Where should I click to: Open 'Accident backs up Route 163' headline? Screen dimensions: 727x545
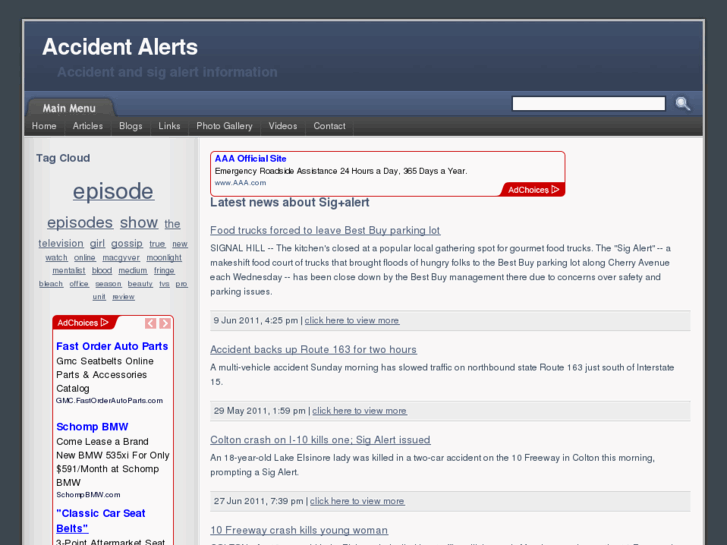(313, 349)
